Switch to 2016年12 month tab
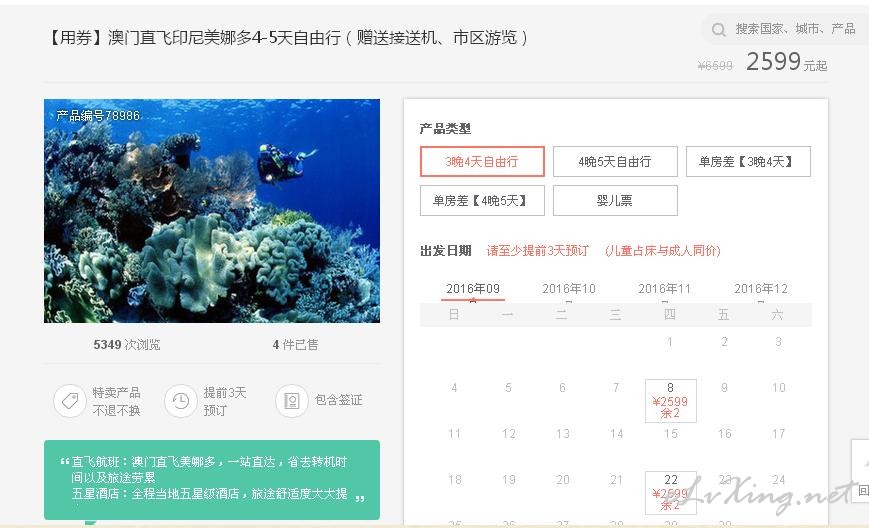 point(761,289)
